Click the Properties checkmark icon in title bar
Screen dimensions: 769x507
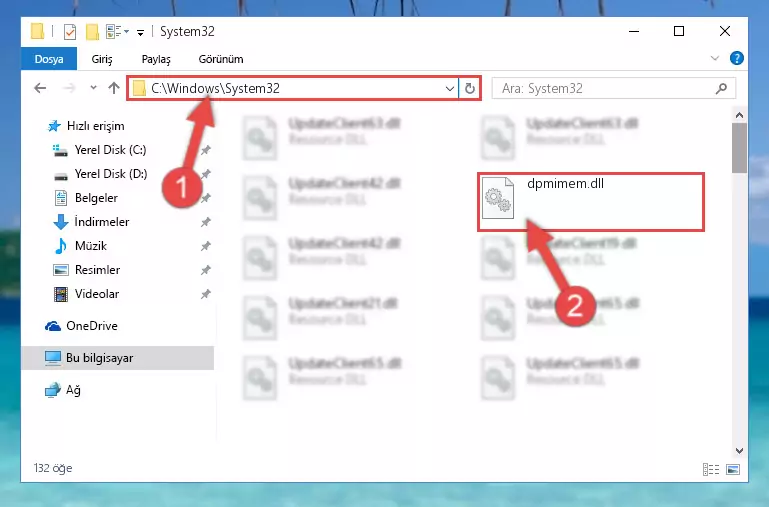70,32
